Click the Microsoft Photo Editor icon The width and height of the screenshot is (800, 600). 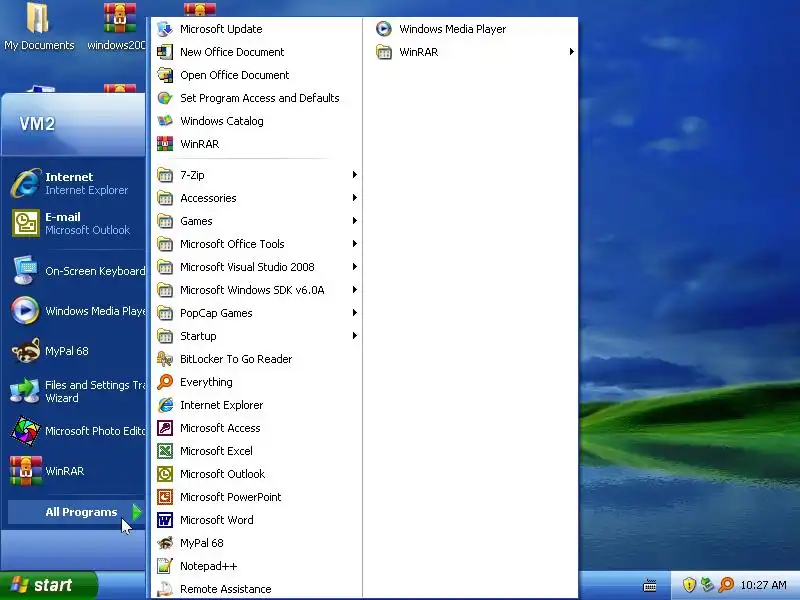26,431
